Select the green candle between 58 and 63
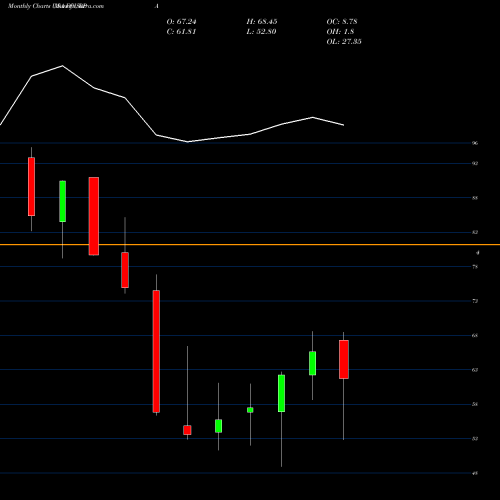The image size is (500, 500). 281,393
